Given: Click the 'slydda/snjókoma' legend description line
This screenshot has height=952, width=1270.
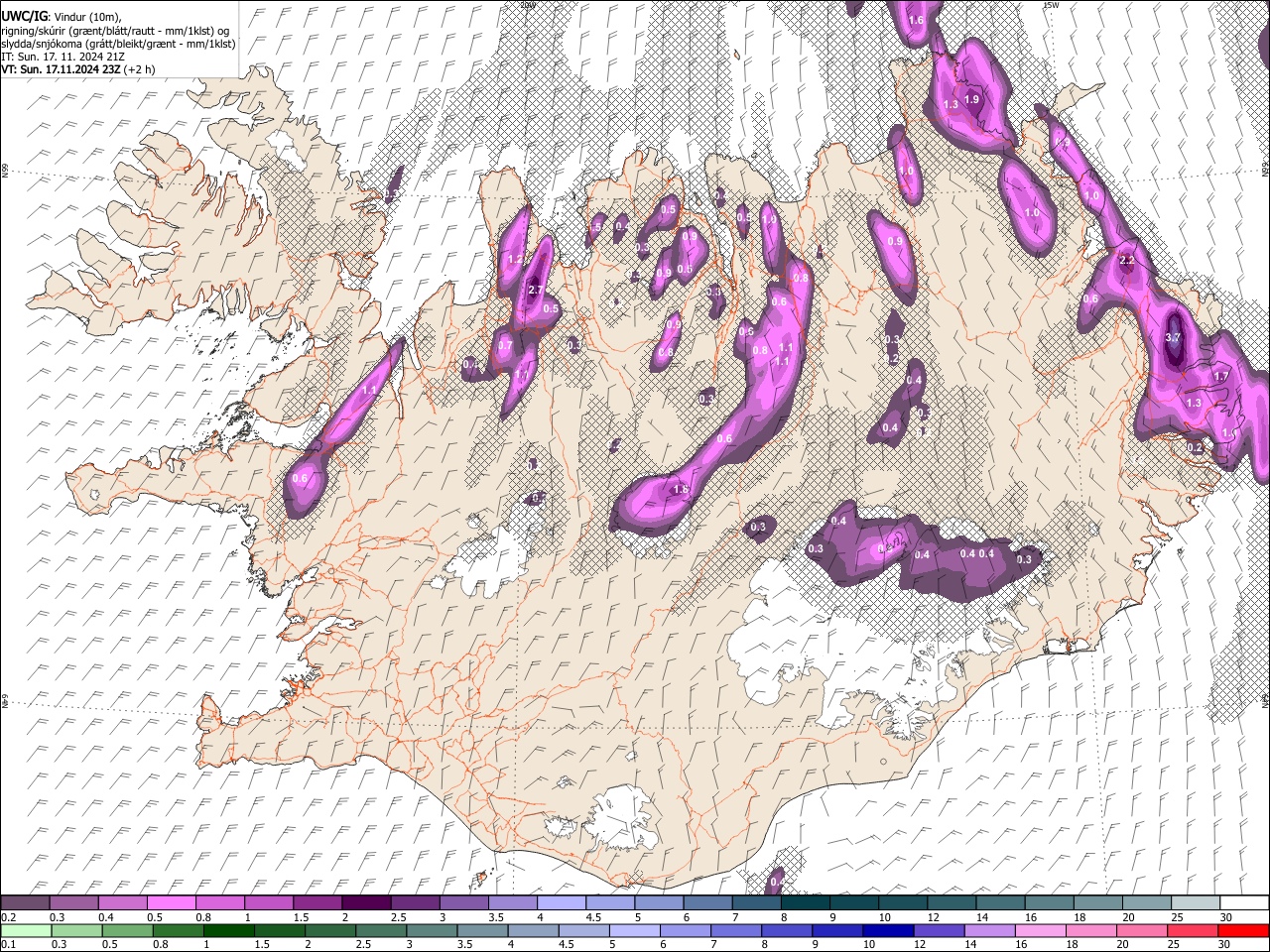Looking at the screenshot, I should point(118,44).
